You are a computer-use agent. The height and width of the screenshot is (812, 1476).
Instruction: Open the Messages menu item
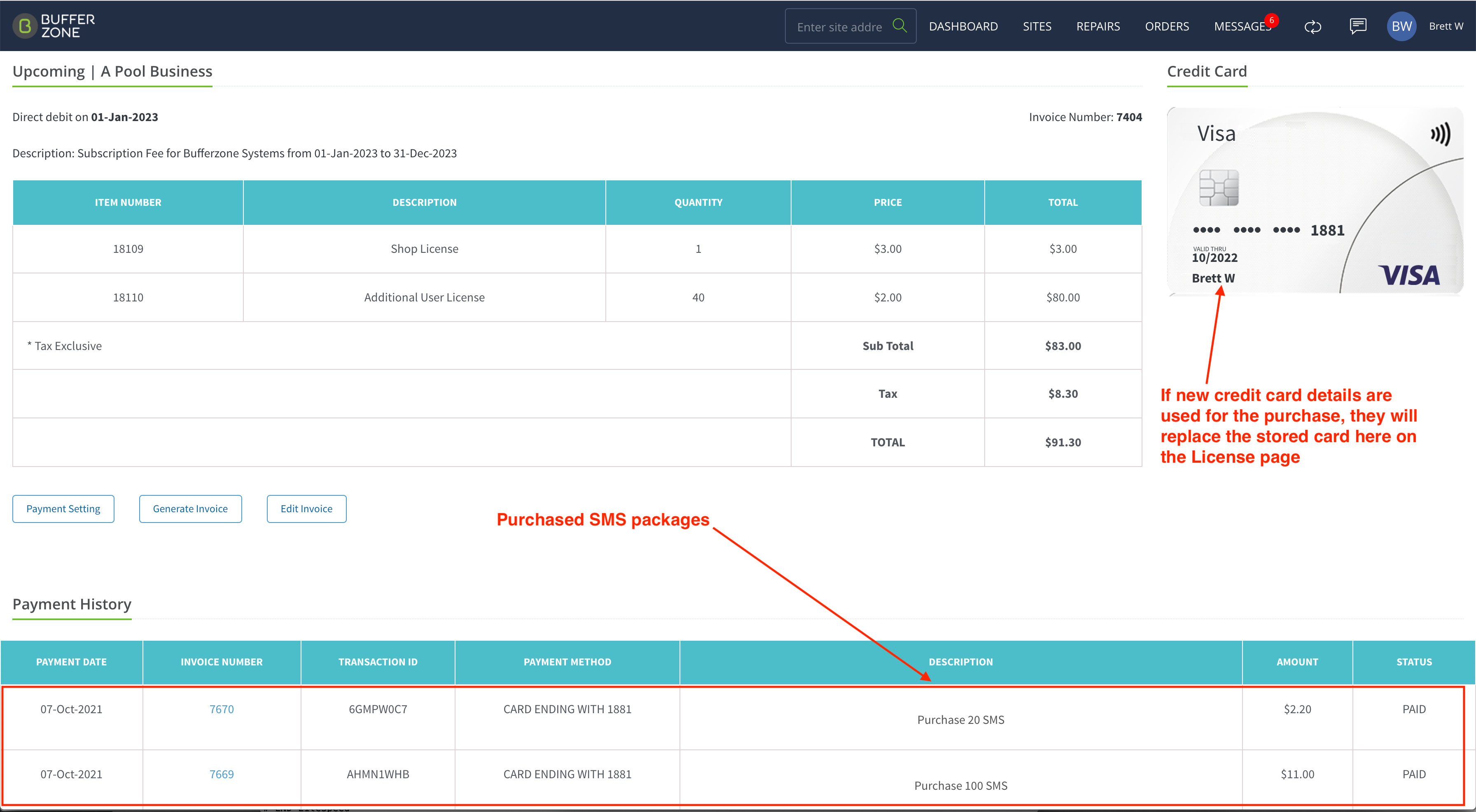point(1242,26)
